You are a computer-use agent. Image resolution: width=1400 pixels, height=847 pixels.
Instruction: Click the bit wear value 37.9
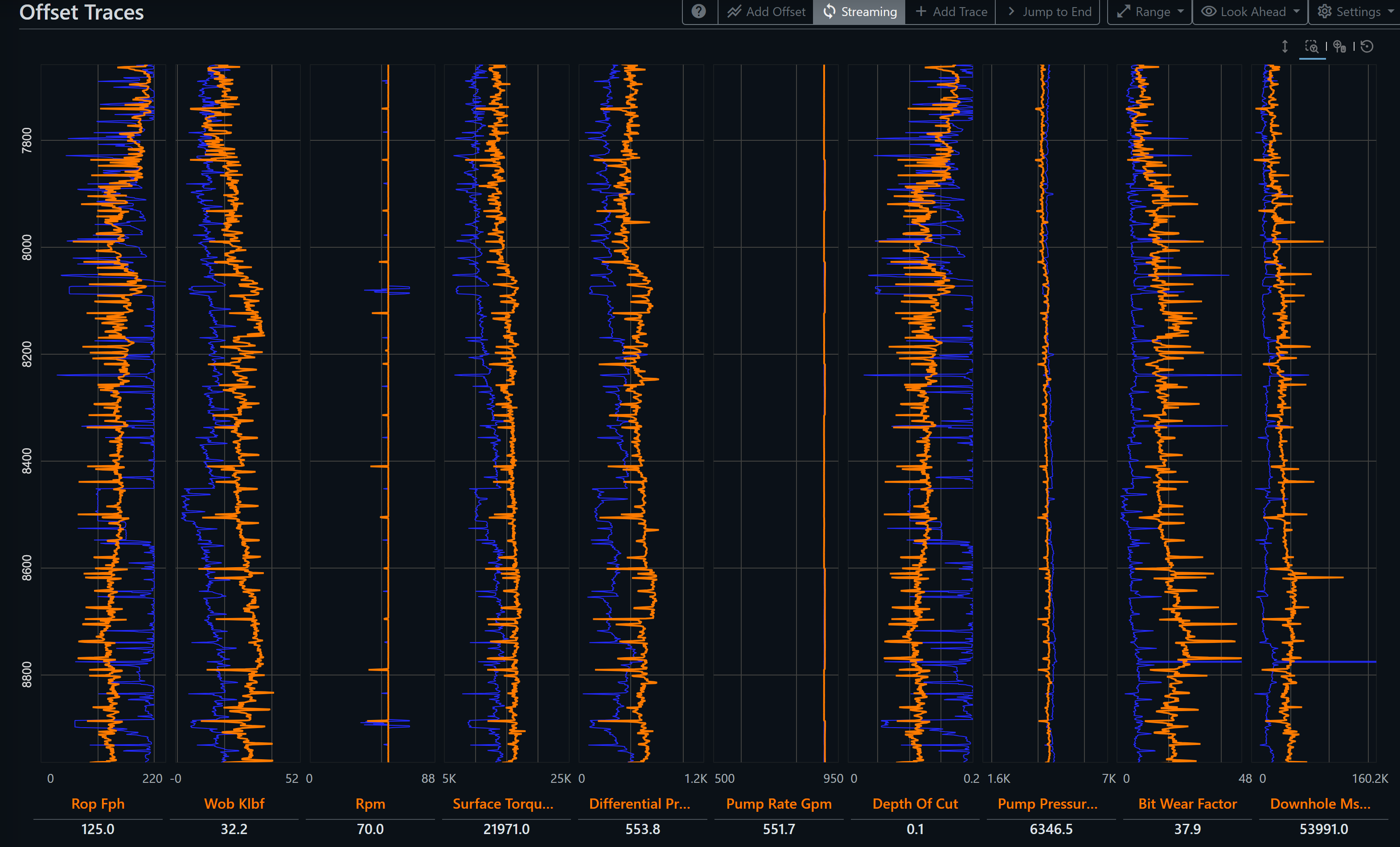pos(1187,829)
